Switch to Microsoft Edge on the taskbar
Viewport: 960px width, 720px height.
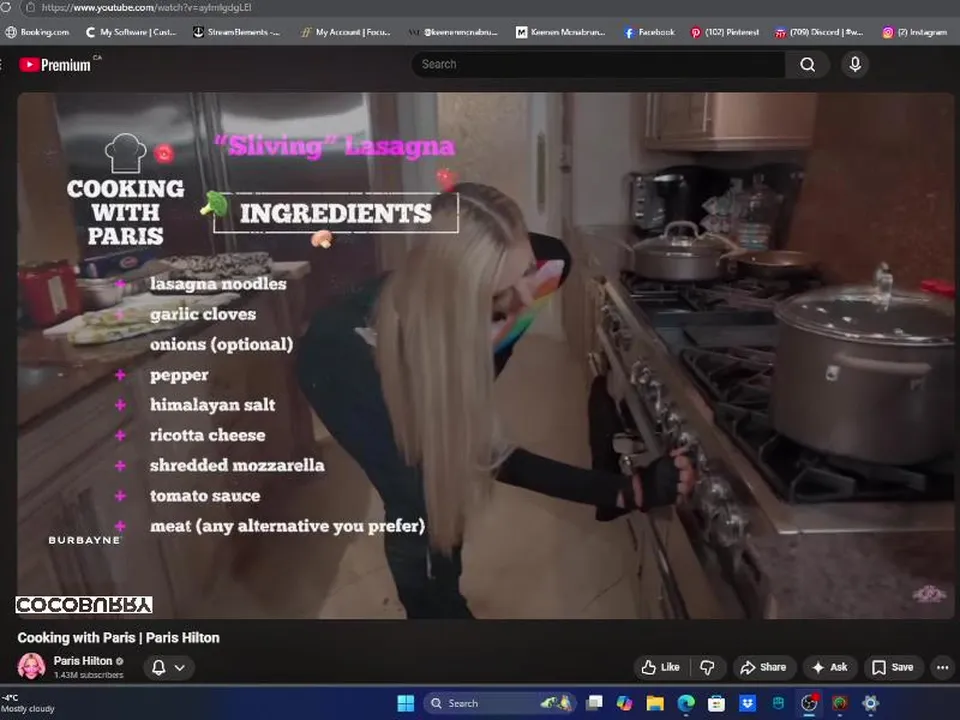pyautogui.click(x=686, y=703)
